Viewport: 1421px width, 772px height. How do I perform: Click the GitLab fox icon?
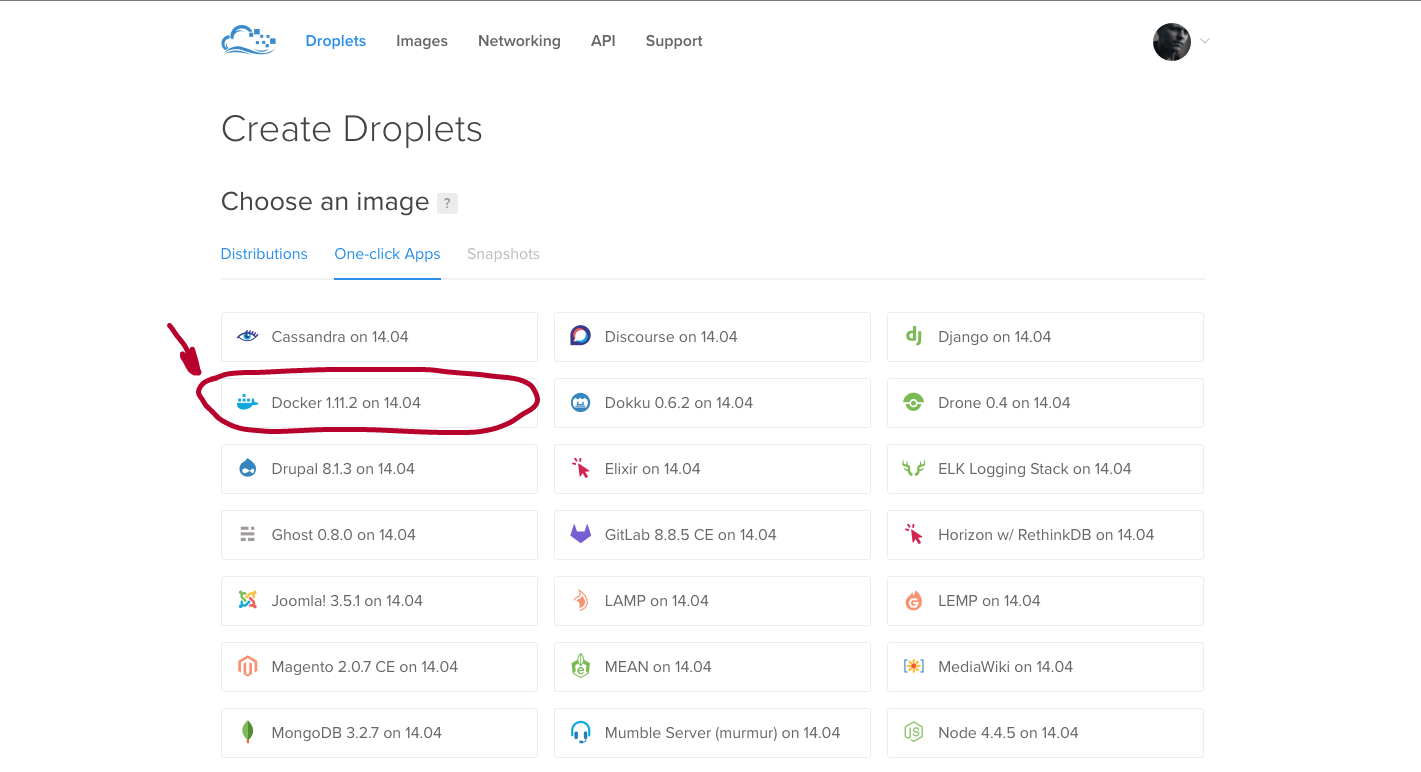(x=580, y=535)
